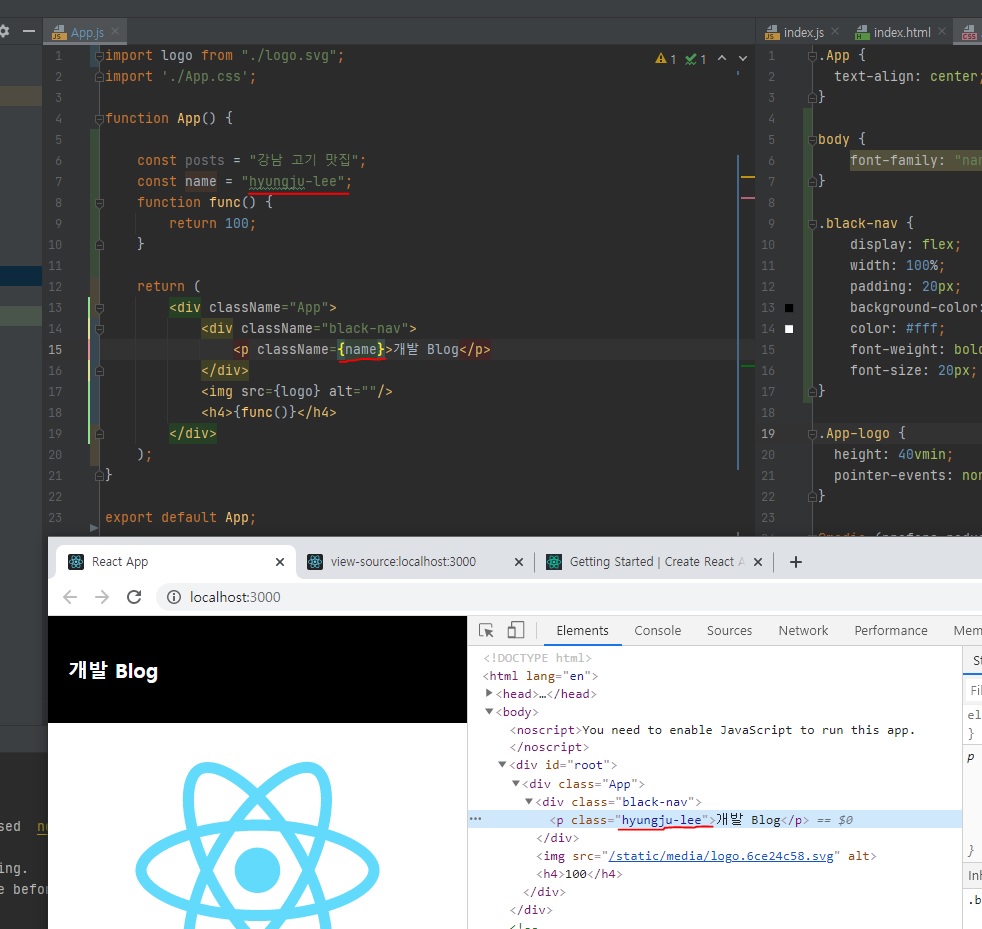Viewport: 982px width, 929px height.
Task: Click the browser back arrow
Action: 70,597
